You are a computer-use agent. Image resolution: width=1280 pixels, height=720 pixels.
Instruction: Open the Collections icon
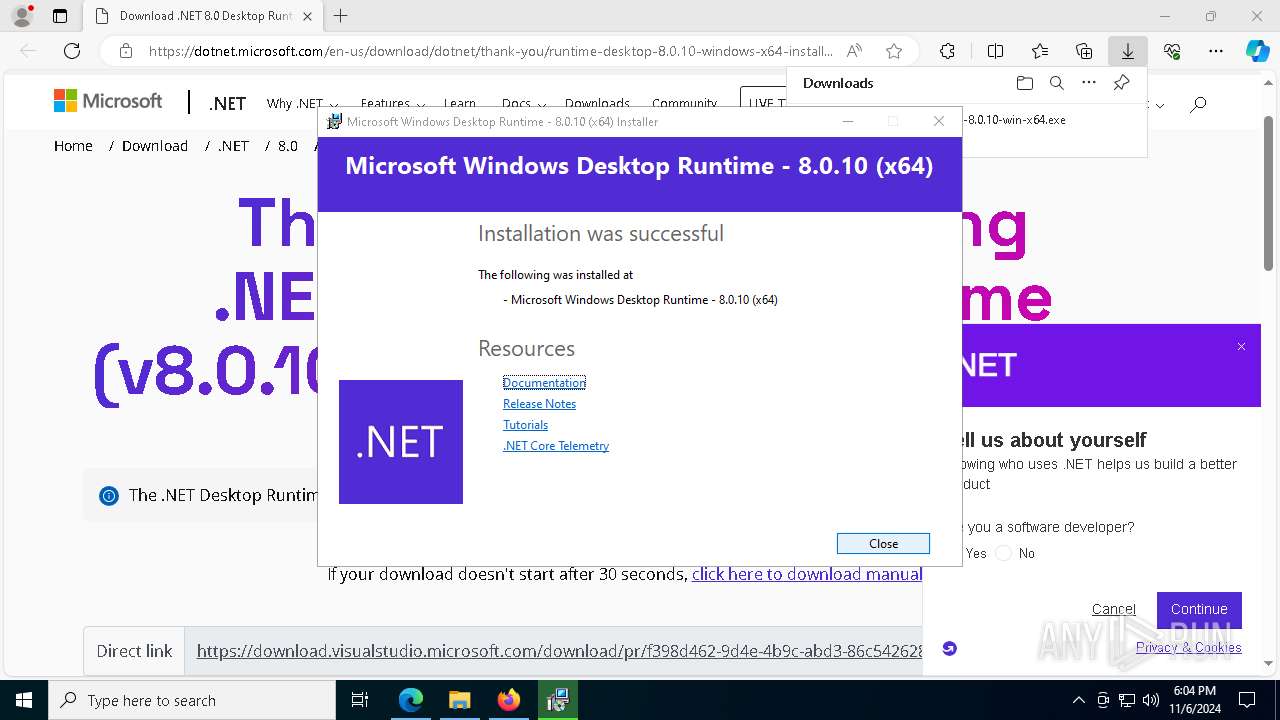(1084, 51)
